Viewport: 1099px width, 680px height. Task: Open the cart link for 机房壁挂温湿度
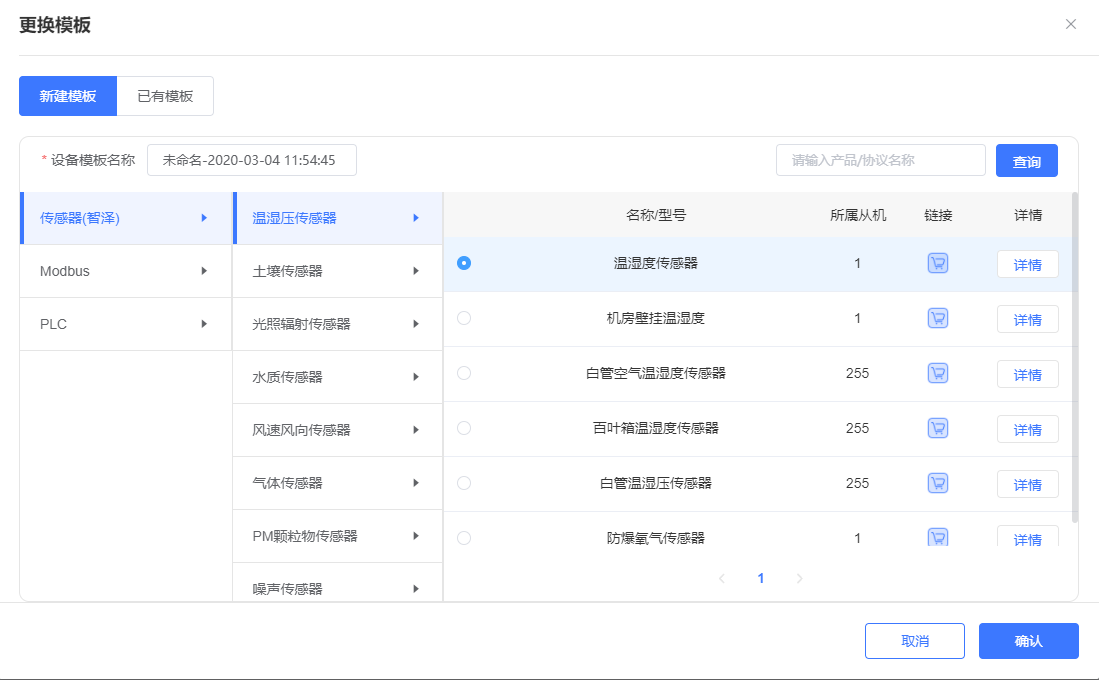[938, 318]
